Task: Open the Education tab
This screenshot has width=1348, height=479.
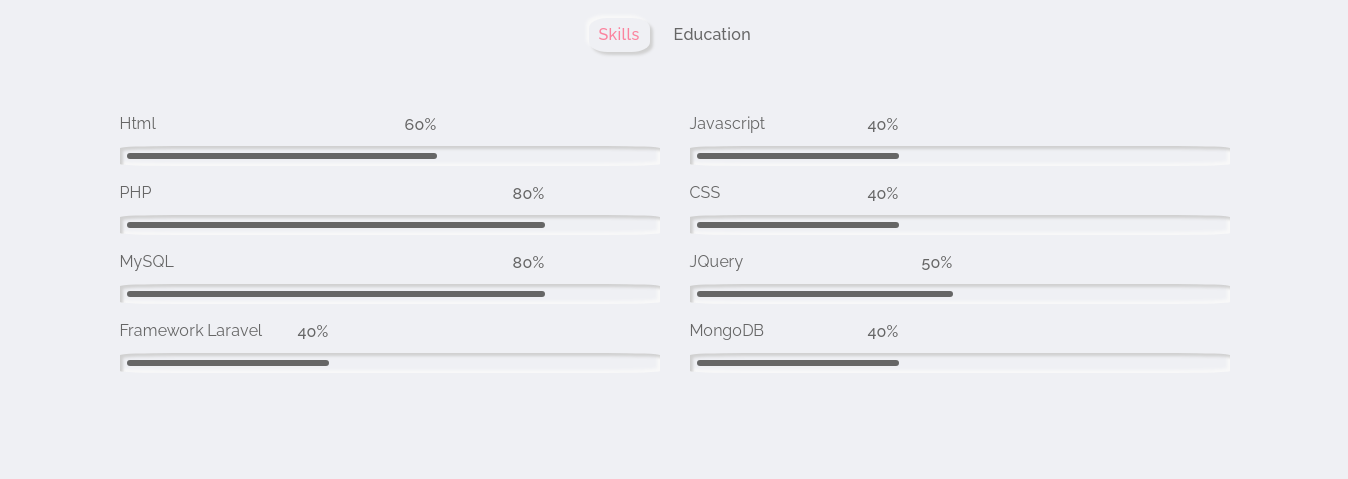Action: [x=711, y=35]
